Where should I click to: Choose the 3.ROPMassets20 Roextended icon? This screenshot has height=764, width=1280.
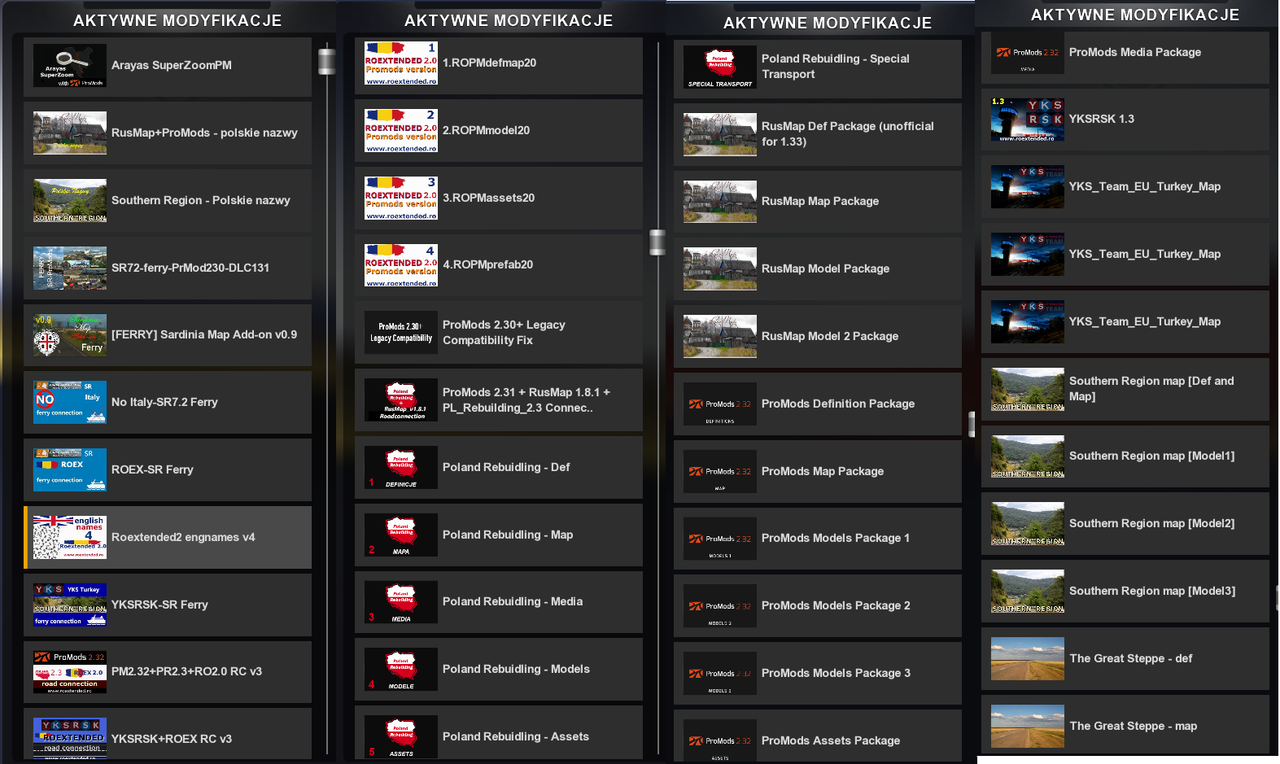pyautogui.click(x=401, y=198)
